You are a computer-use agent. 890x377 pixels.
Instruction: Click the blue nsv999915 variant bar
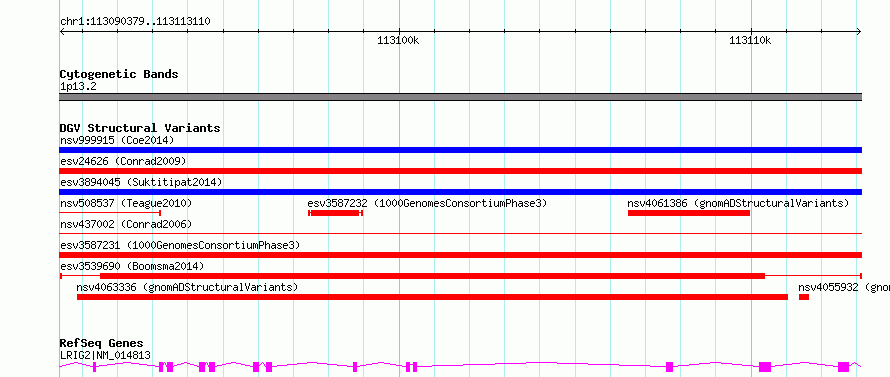460,150
